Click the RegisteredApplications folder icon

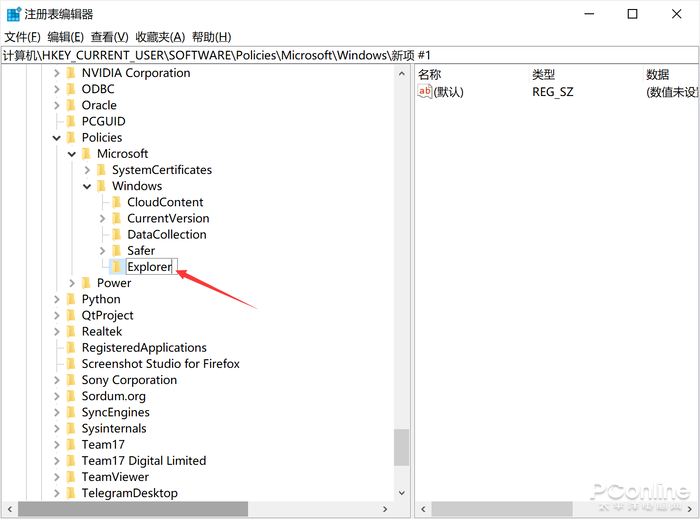(x=71, y=348)
